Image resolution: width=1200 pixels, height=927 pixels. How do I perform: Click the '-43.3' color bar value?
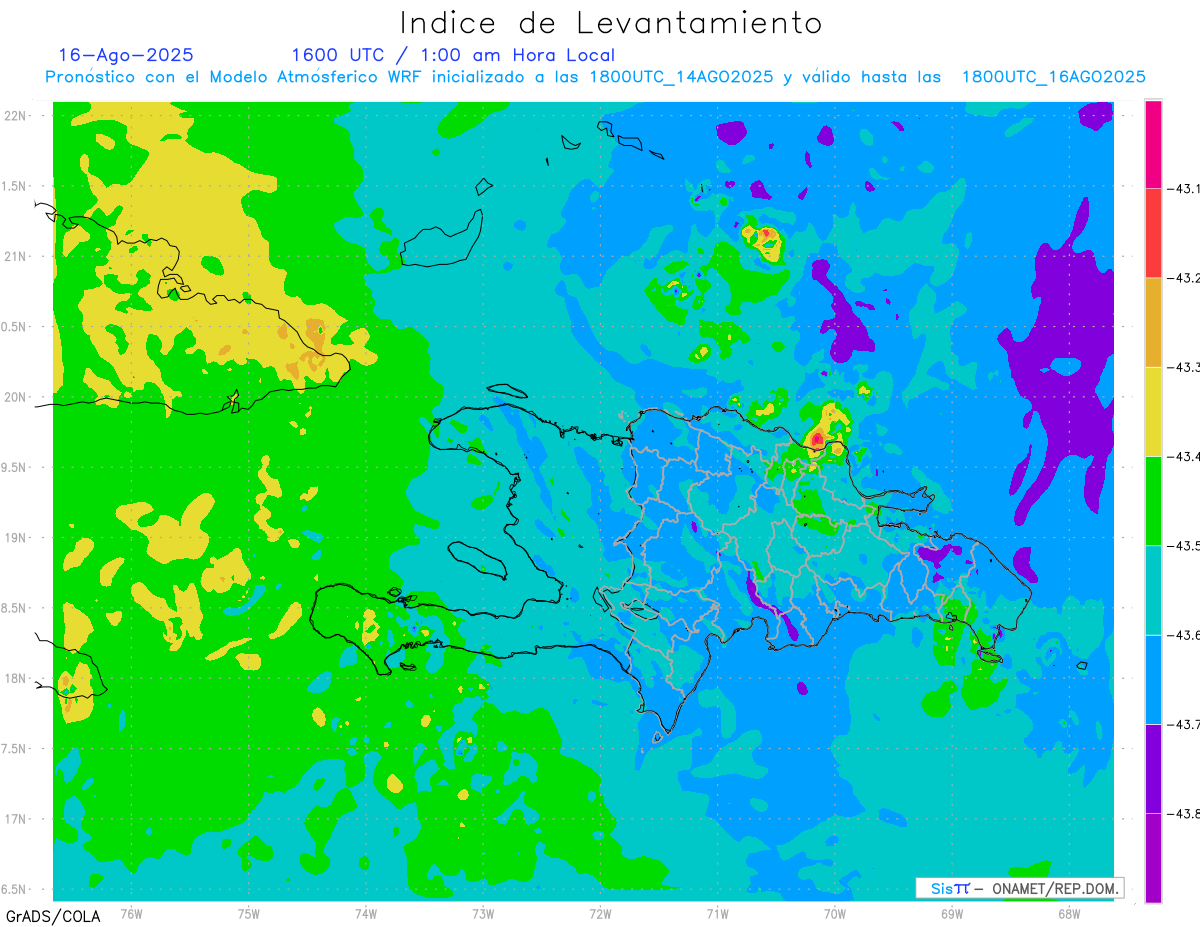[1184, 368]
